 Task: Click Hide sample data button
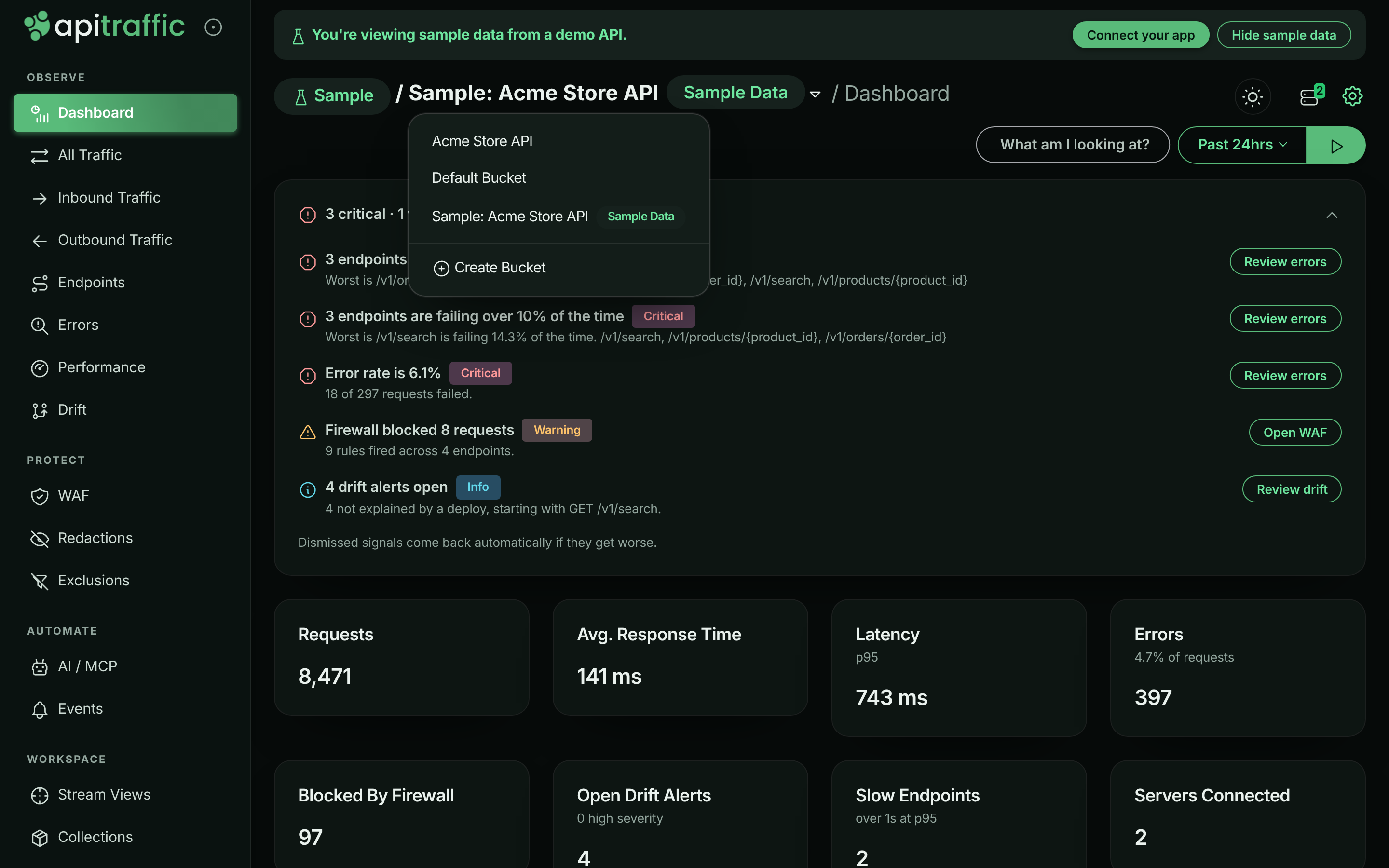pyautogui.click(x=1283, y=35)
